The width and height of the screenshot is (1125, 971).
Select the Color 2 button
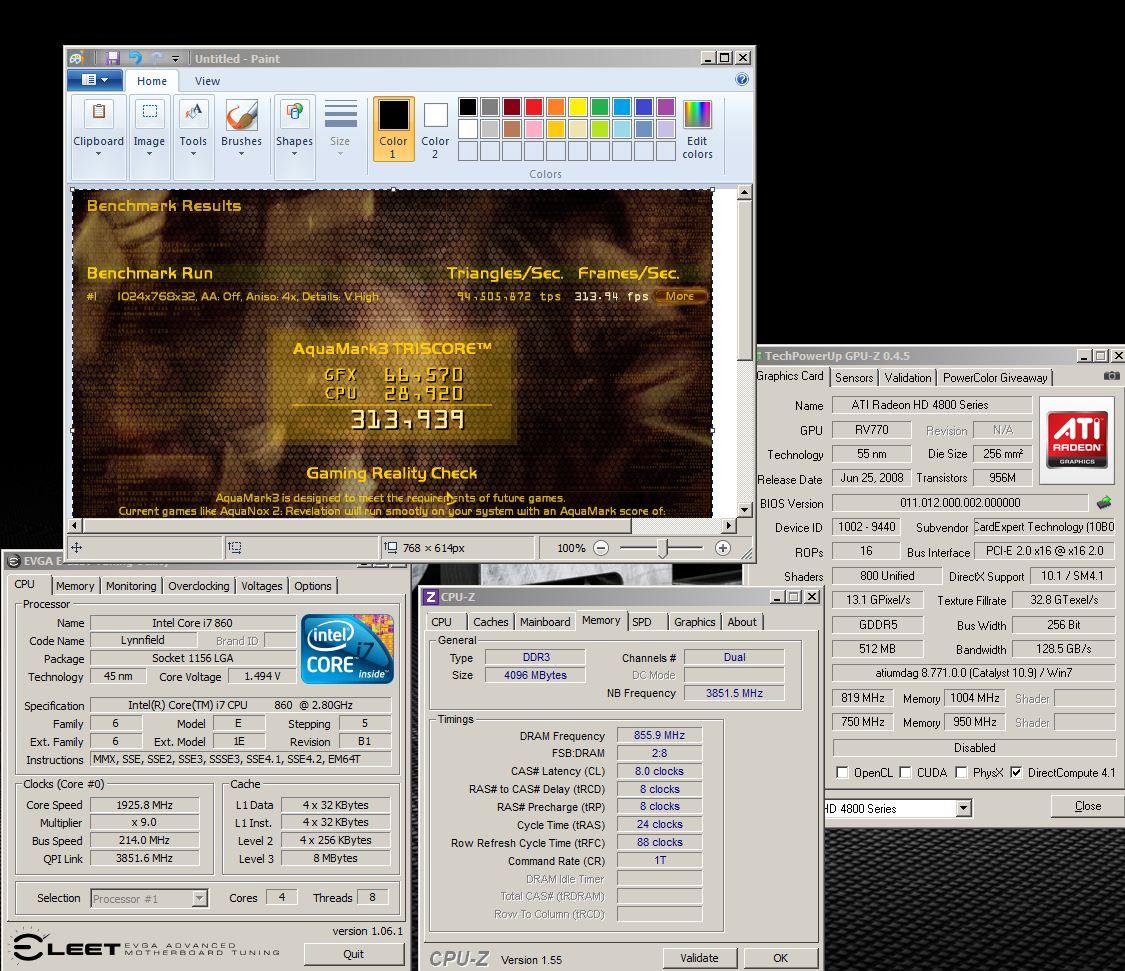[435, 129]
